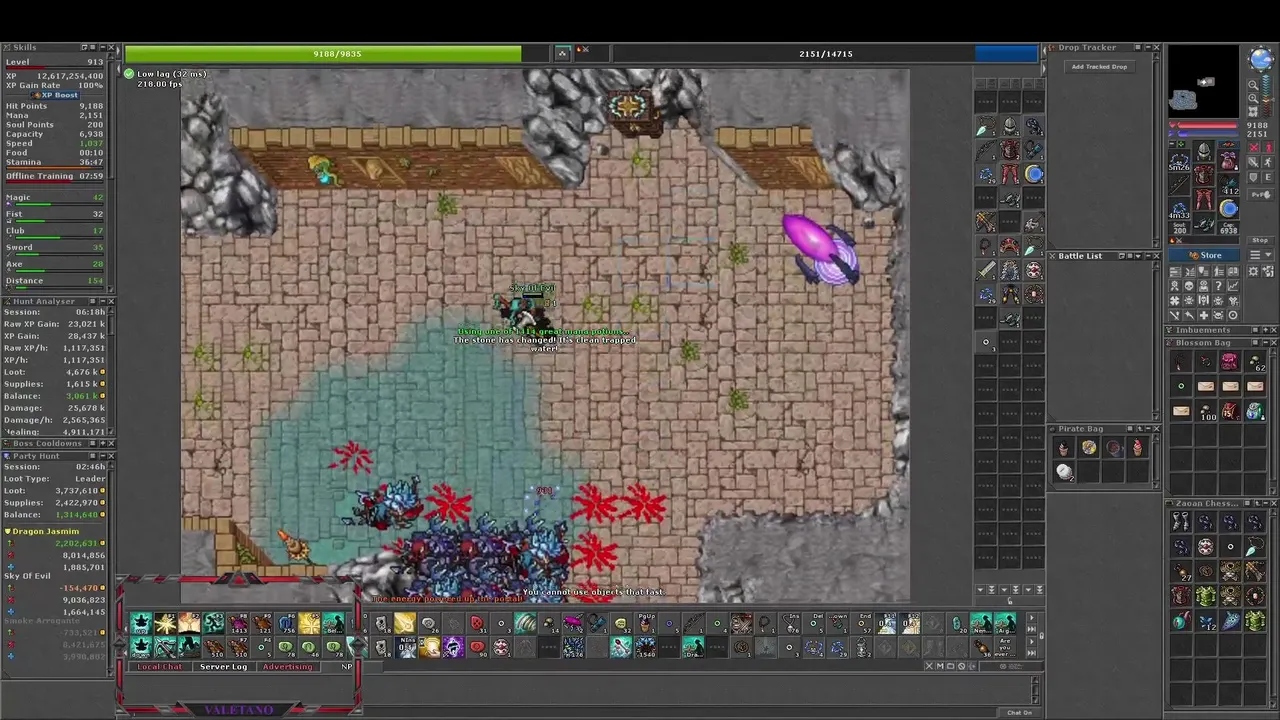Toggle the sword balanced attack mode

point(1253,162)
